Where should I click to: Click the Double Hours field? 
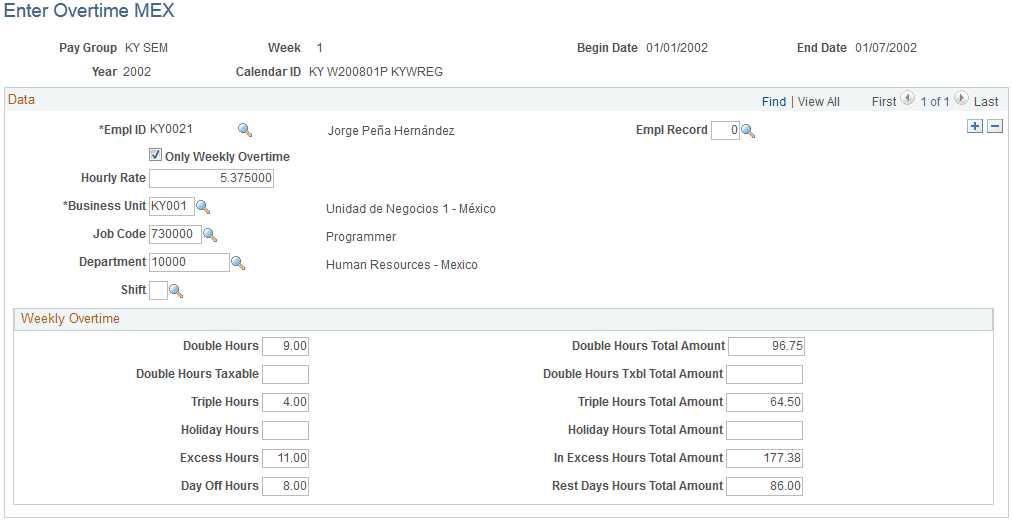tap(285, 347)
